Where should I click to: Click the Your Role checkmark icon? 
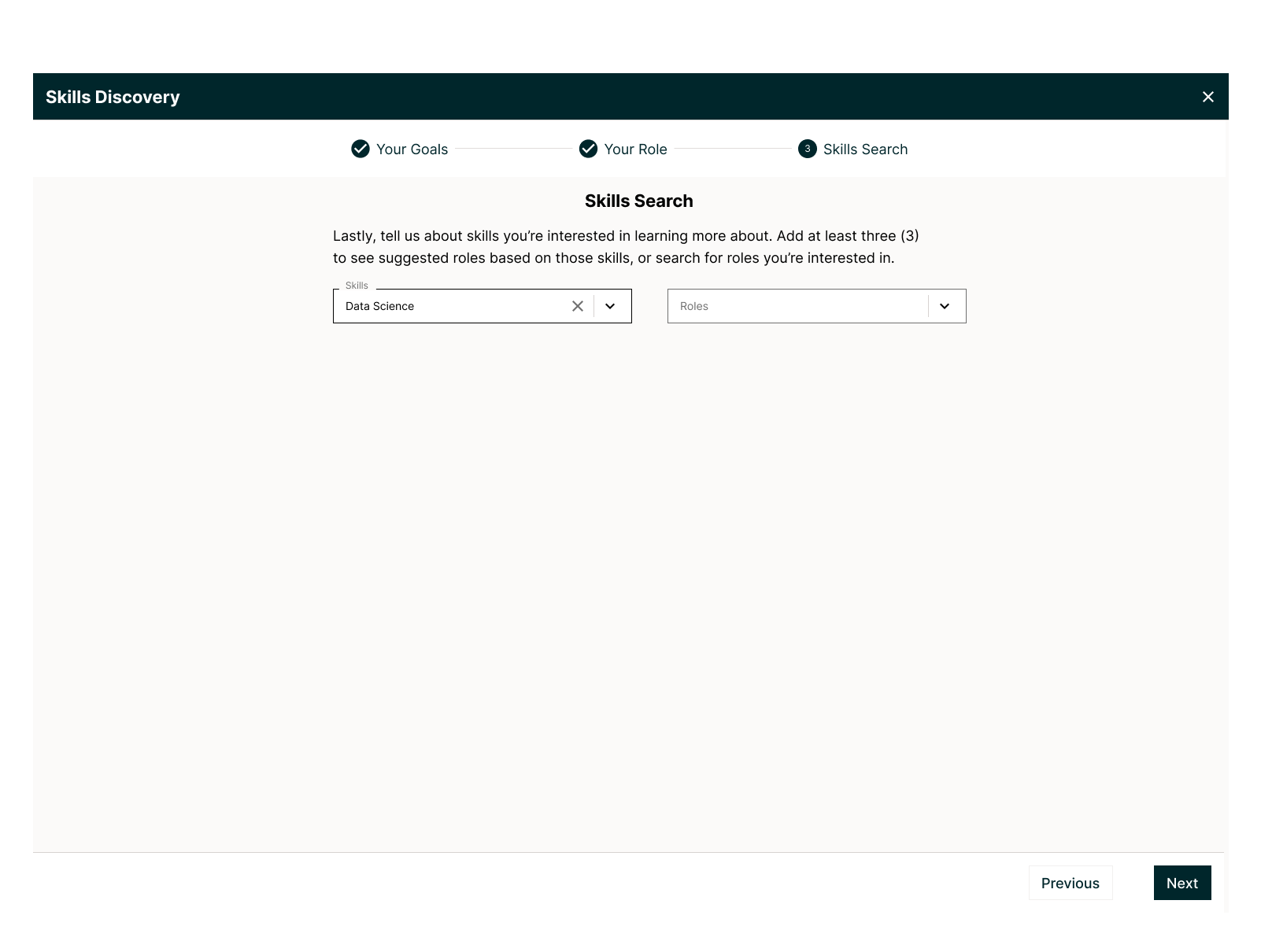(x=588, y=149)
